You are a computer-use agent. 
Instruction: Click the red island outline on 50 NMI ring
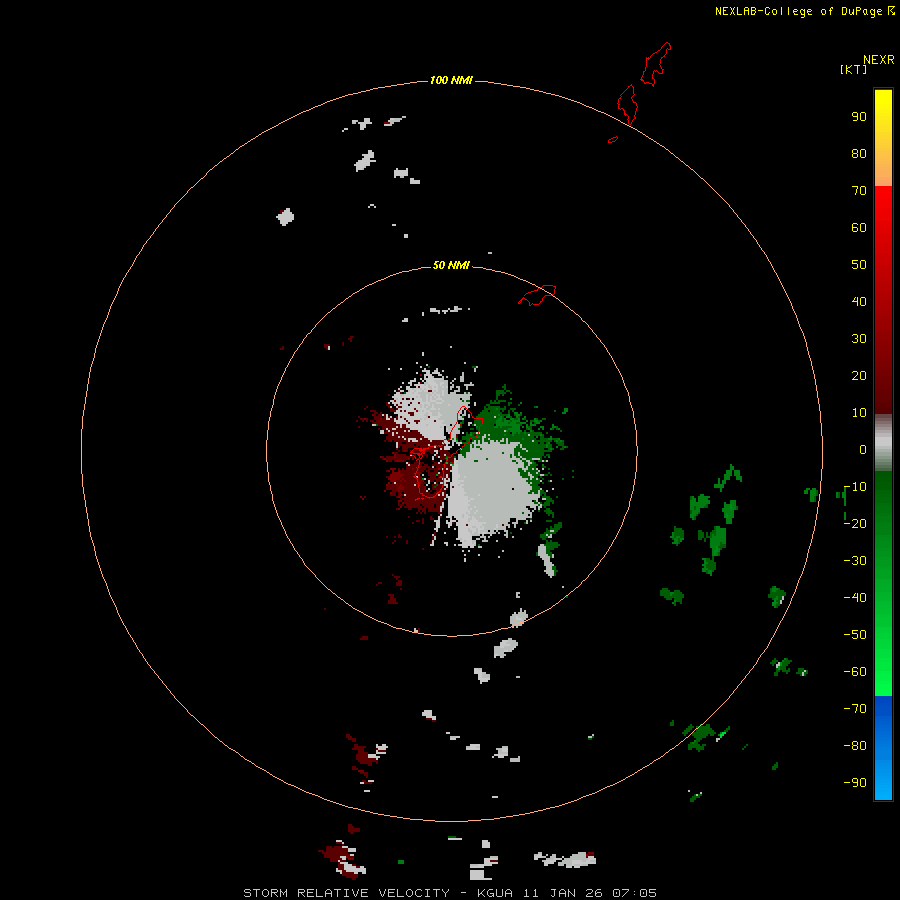pos(537,295)
